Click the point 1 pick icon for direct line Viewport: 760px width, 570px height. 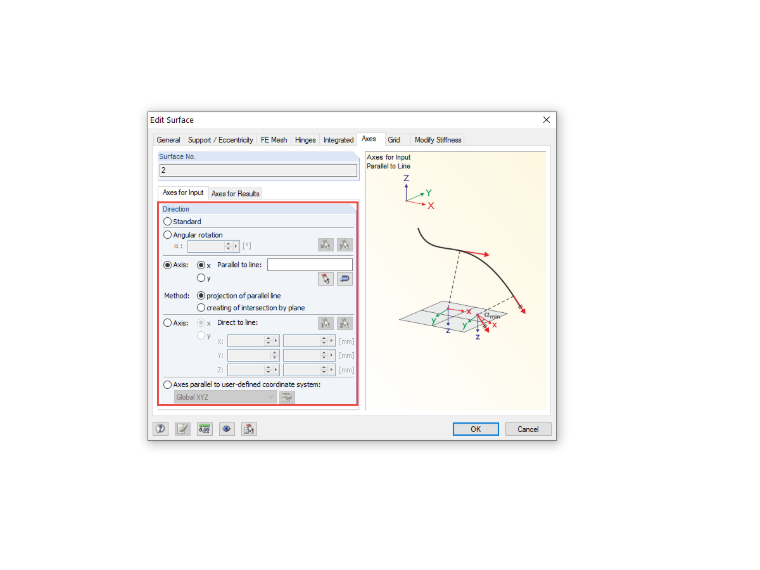[326, 323]
